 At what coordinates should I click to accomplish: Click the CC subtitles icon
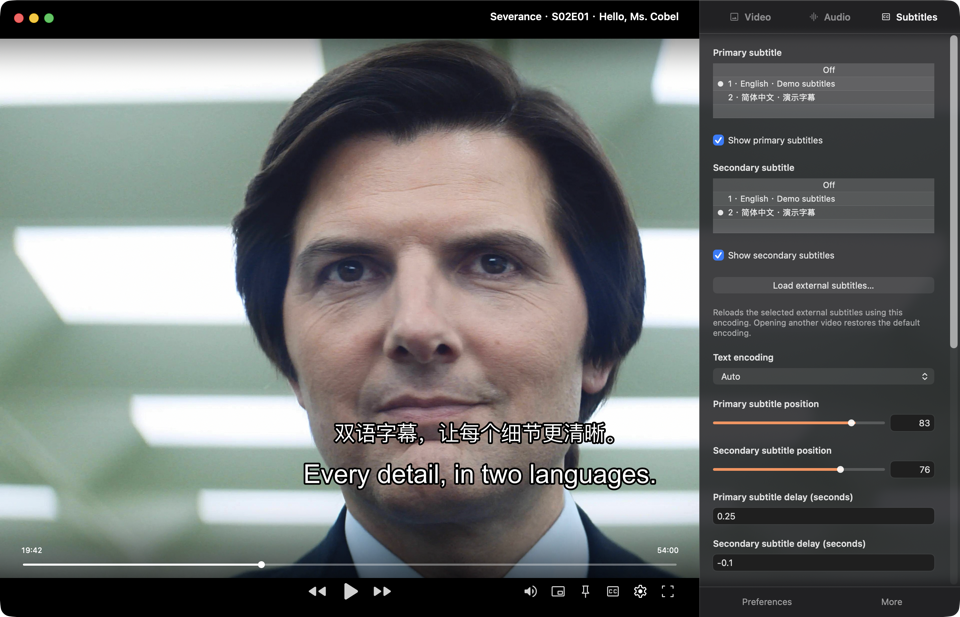(613, 591)
